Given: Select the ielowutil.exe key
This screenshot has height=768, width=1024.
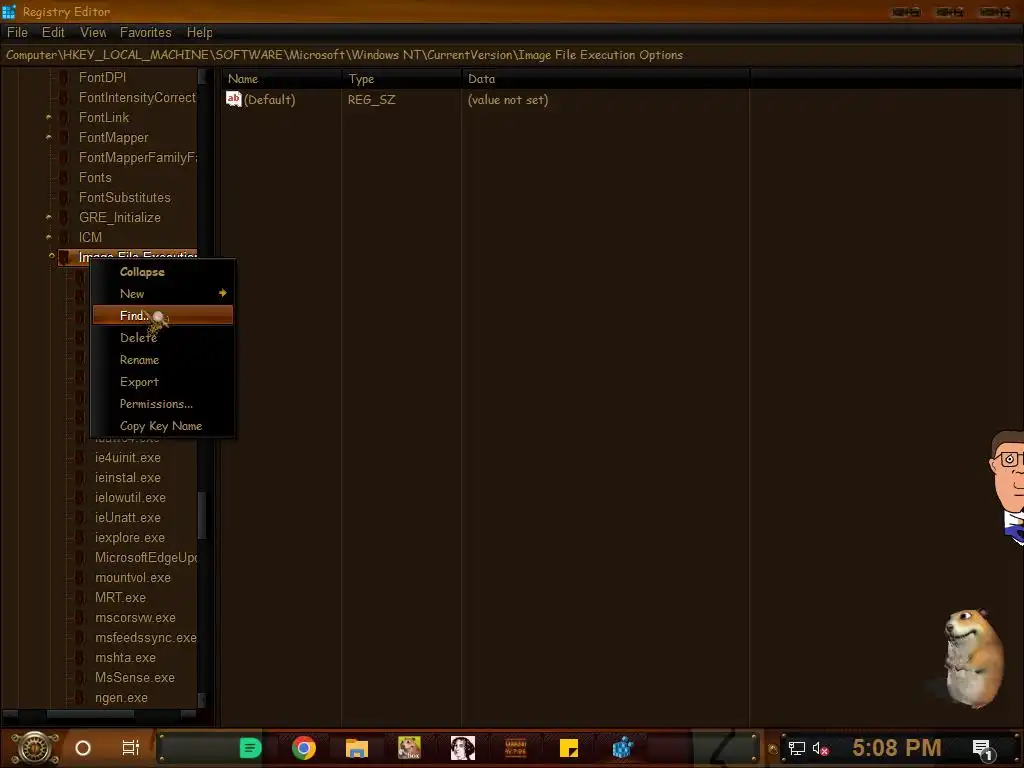Looking at the screenshot, I should click(130, 498).
